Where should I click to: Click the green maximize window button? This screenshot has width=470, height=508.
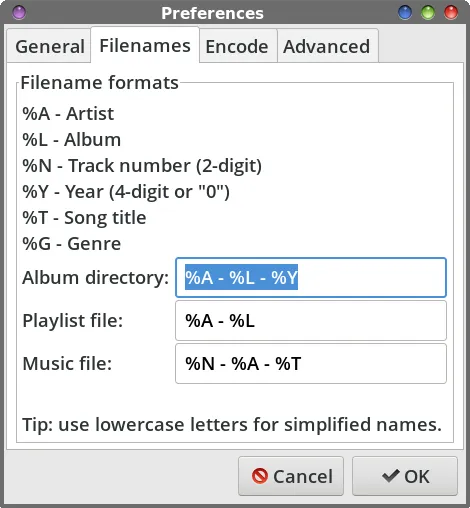[x=428, y=13]
